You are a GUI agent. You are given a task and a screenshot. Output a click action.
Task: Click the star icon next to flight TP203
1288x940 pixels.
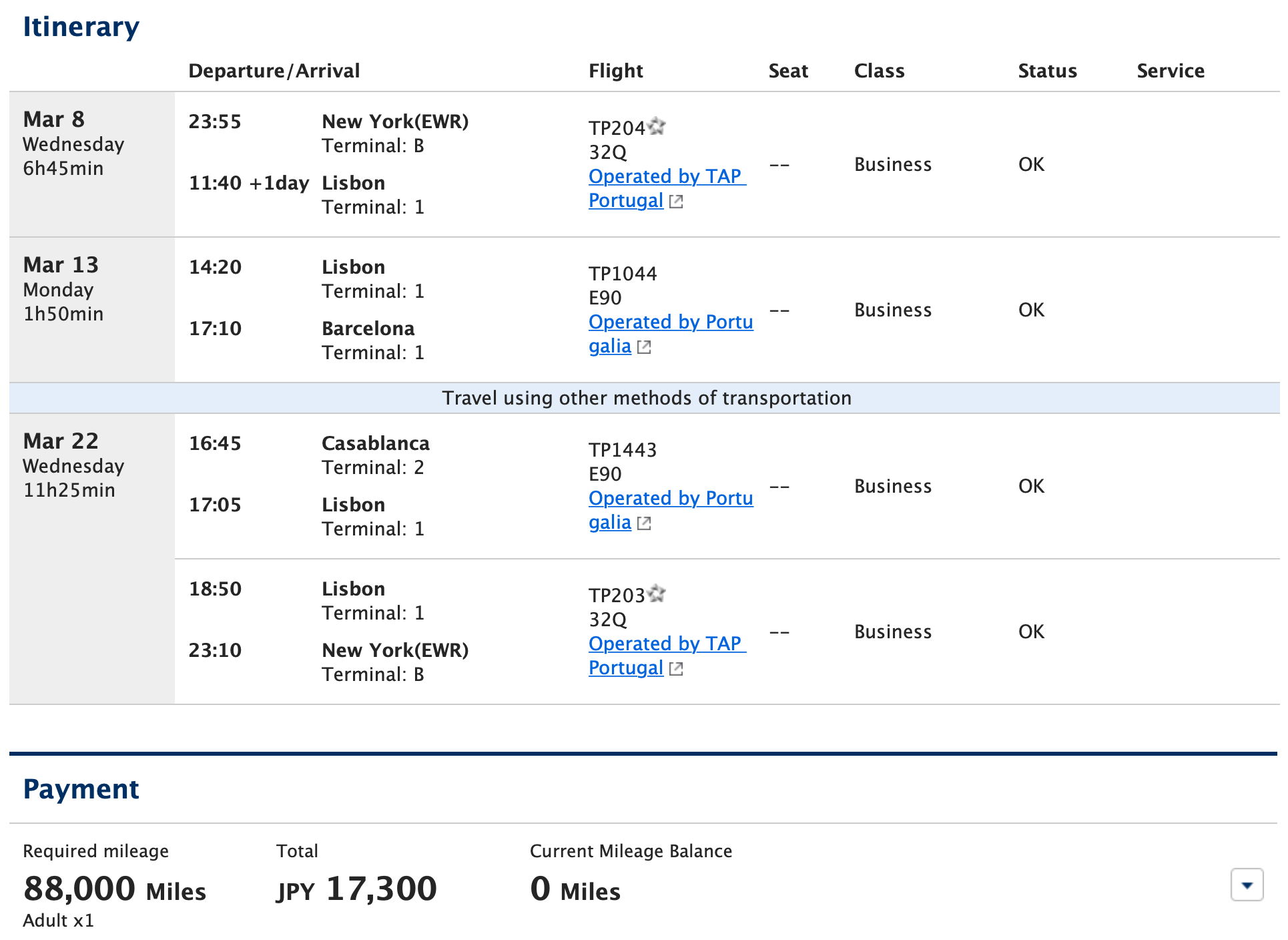click(657, 594)
